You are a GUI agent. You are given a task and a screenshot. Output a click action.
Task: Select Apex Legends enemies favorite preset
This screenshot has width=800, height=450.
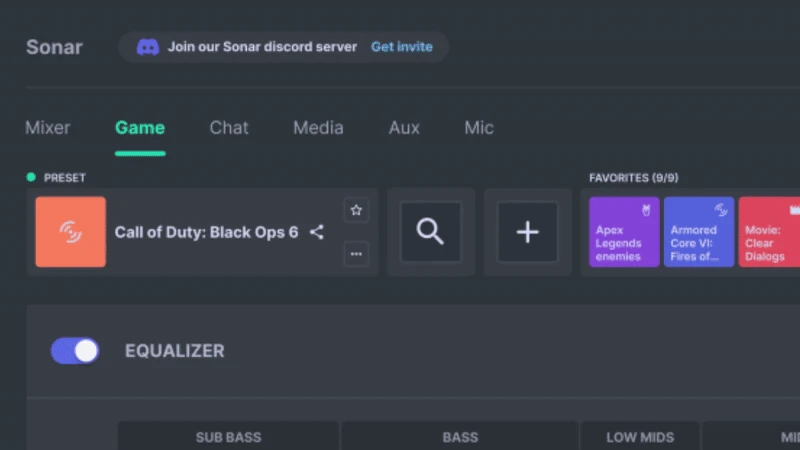coord(624,232)
